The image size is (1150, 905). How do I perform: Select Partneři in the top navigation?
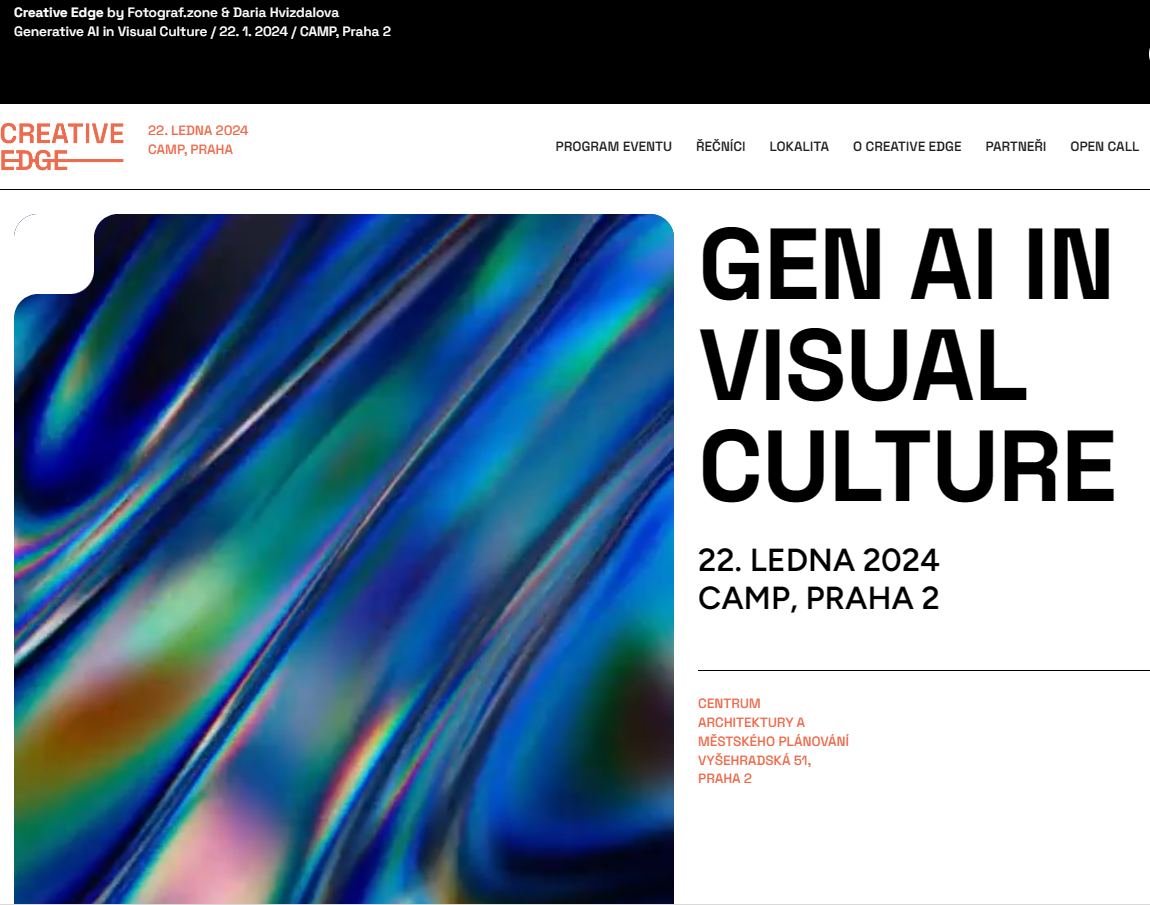[x=1015, y=147]
